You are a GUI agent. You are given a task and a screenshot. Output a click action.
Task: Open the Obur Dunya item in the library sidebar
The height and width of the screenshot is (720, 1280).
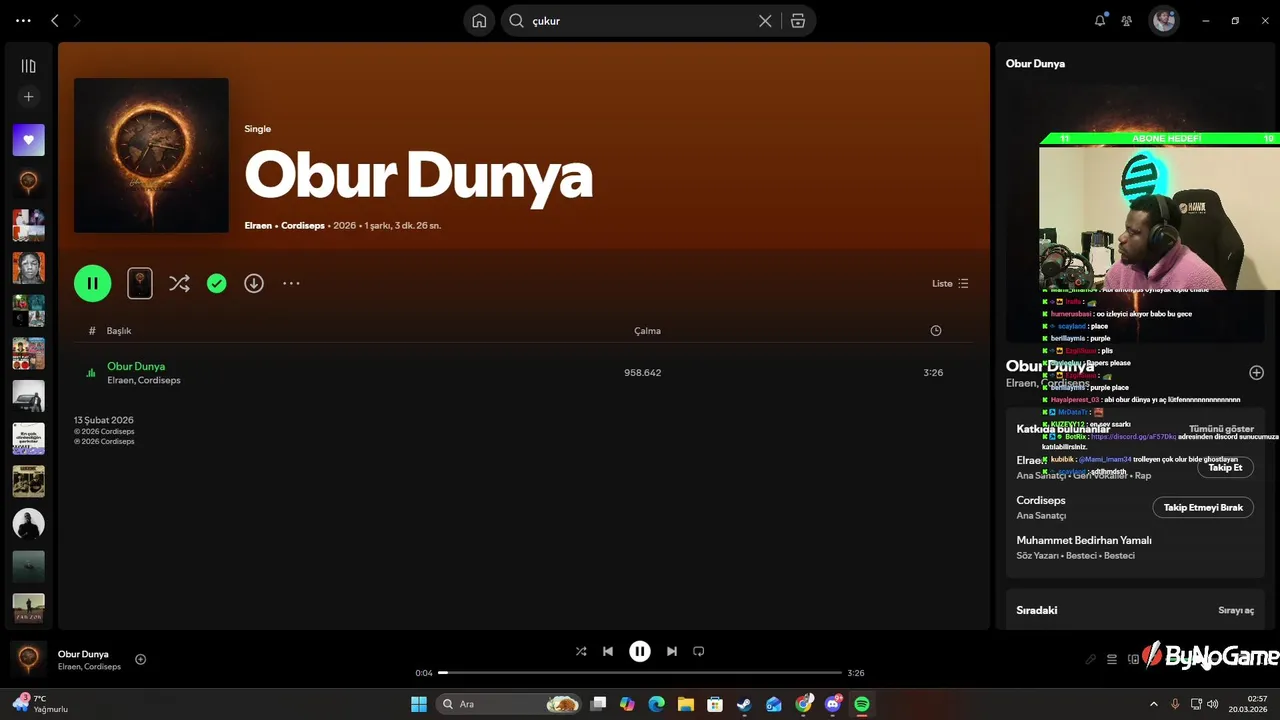28,182
